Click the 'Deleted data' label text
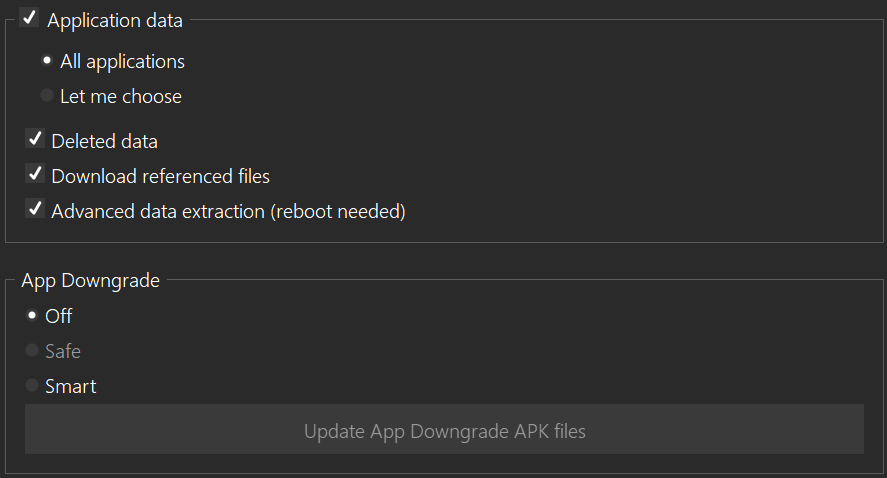 [x=104, y=142]
